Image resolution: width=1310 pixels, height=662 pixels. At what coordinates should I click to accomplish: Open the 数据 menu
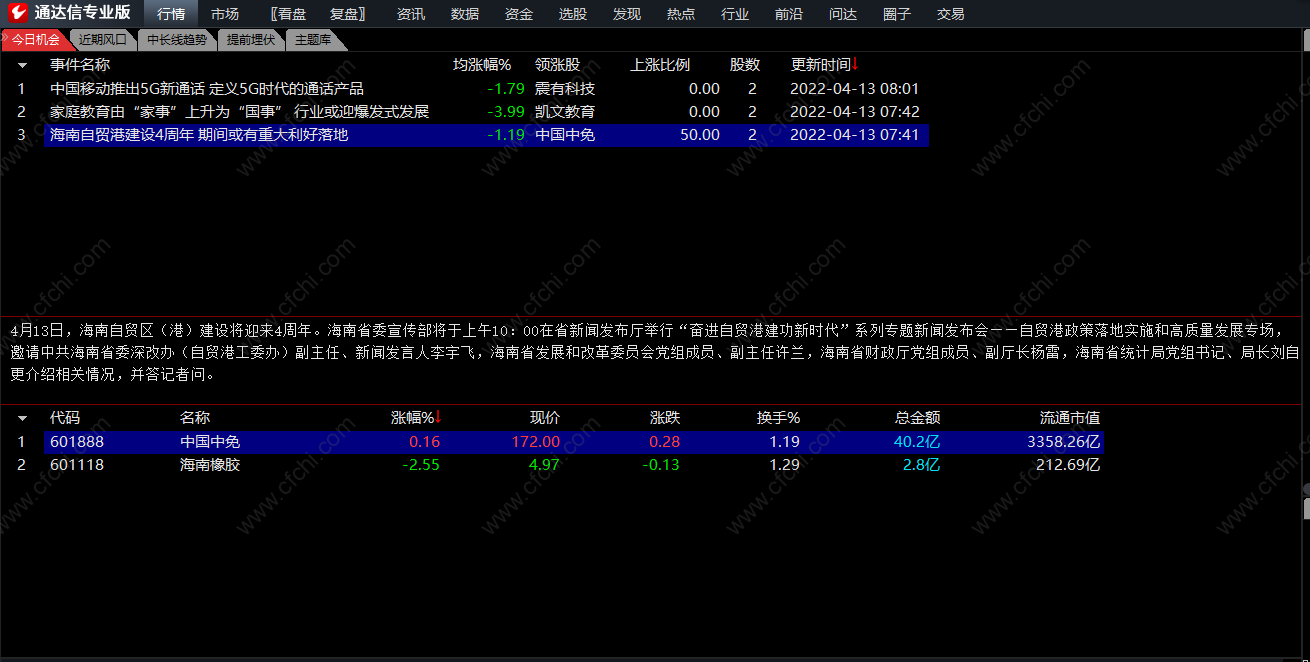(465, 14)
